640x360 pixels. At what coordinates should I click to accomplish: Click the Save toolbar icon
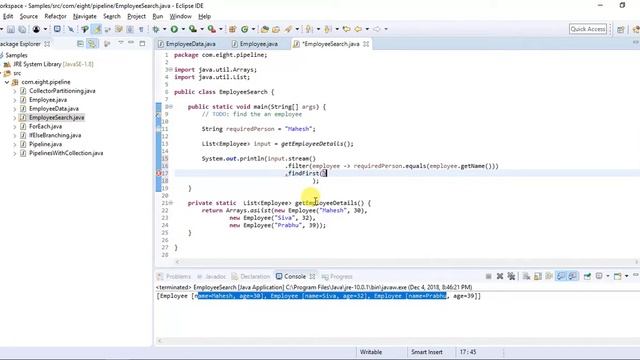pos(11,29)
